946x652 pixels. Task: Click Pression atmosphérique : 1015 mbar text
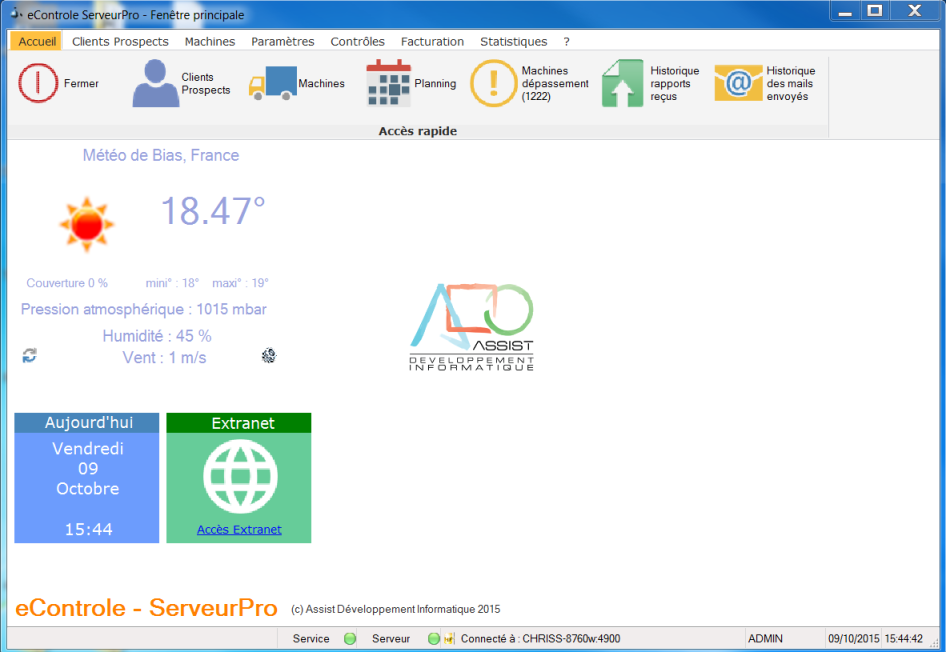pyautogui.click(x=144, y=309)
